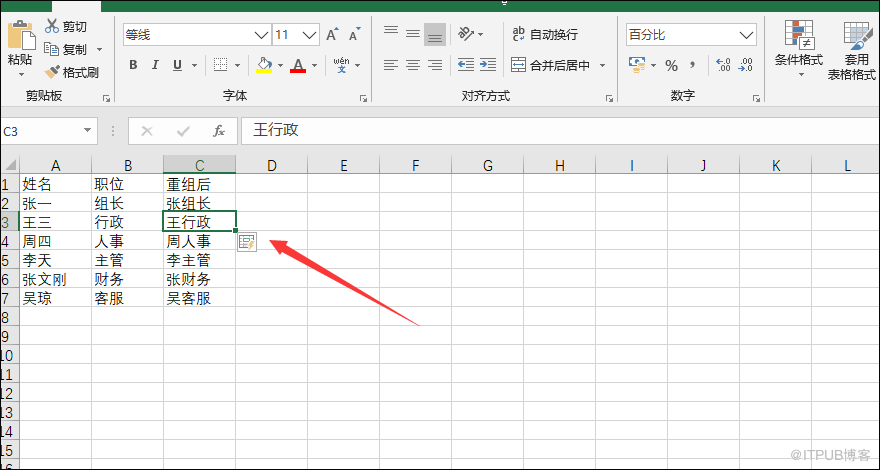Open the font name 等线 dropdown
The image size is (880, 470).
261,35
